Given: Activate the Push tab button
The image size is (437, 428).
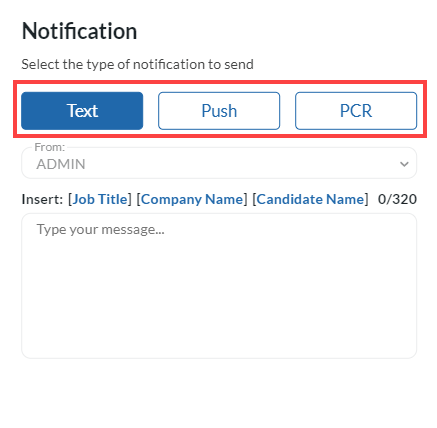Looking at the screenshot, I should [x=219, y=111].
